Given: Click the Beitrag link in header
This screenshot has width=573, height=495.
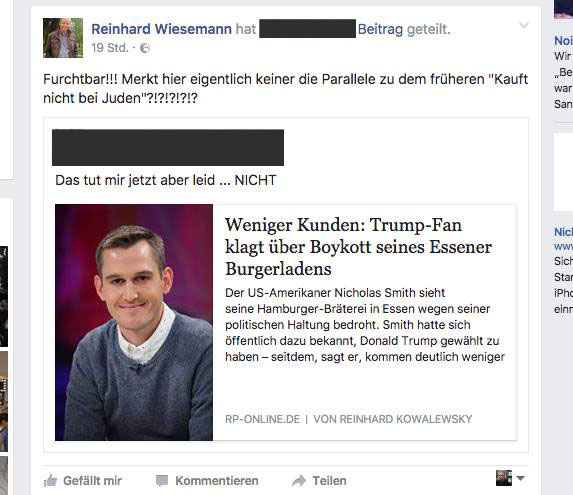Looking at the screenshot, I should click(380, 29).
